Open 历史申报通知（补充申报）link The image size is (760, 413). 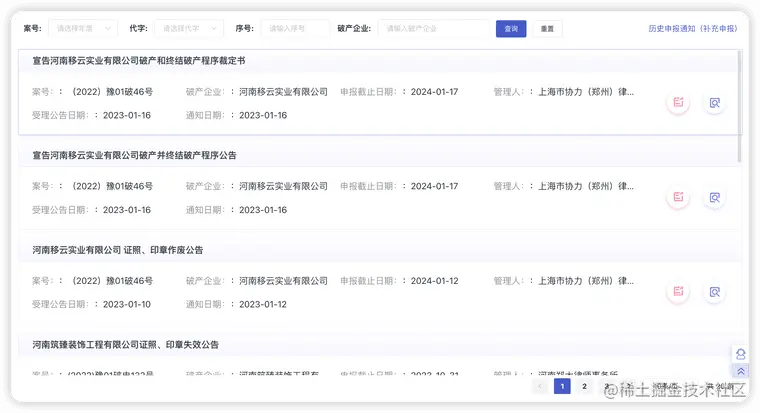[x=693, y=29]
